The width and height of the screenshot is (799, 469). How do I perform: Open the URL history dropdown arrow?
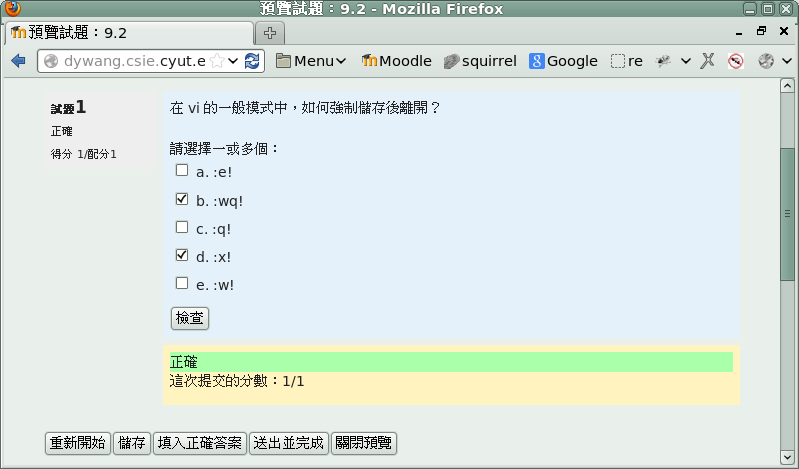tap(233, 61)
